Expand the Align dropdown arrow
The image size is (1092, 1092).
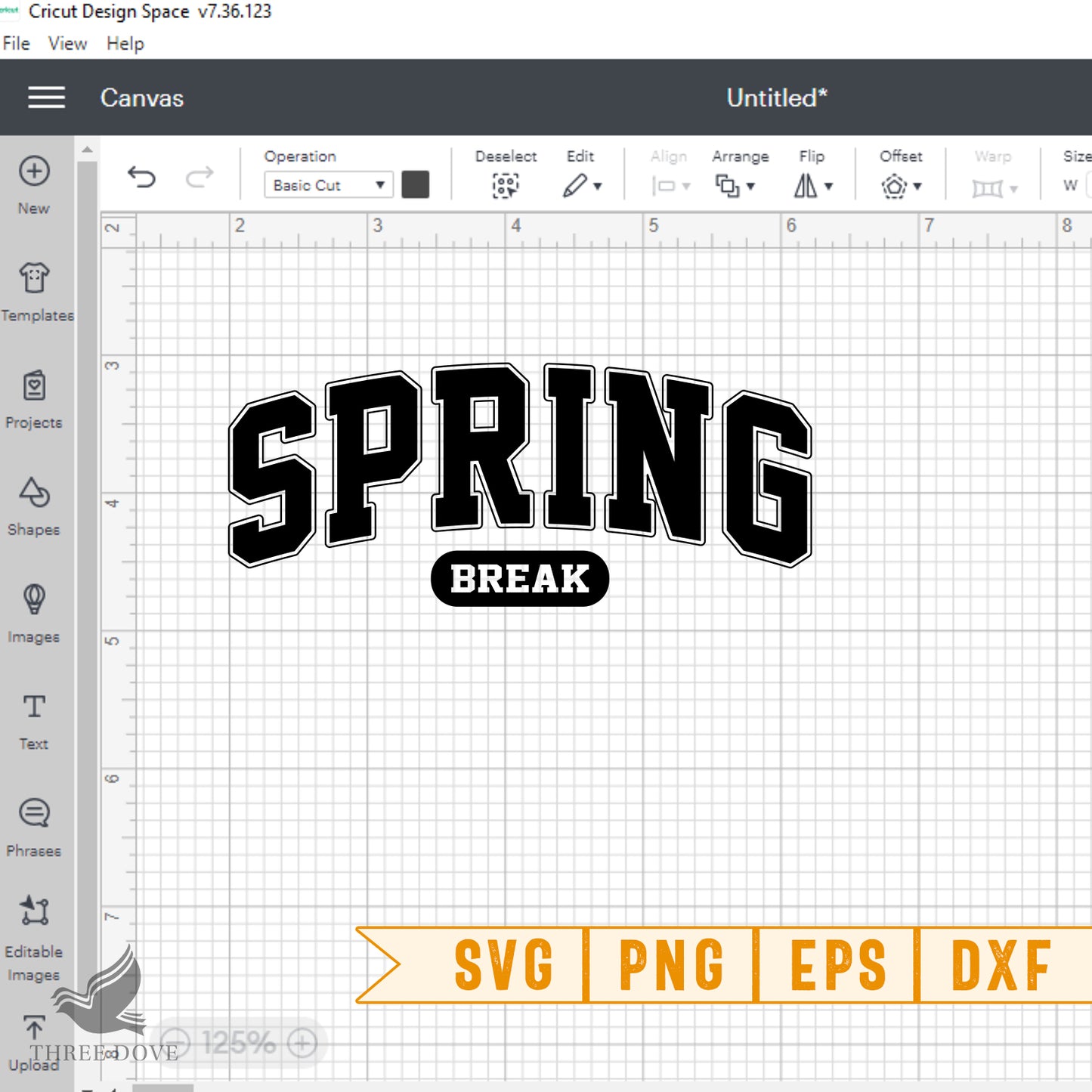(x=686, y=186)
